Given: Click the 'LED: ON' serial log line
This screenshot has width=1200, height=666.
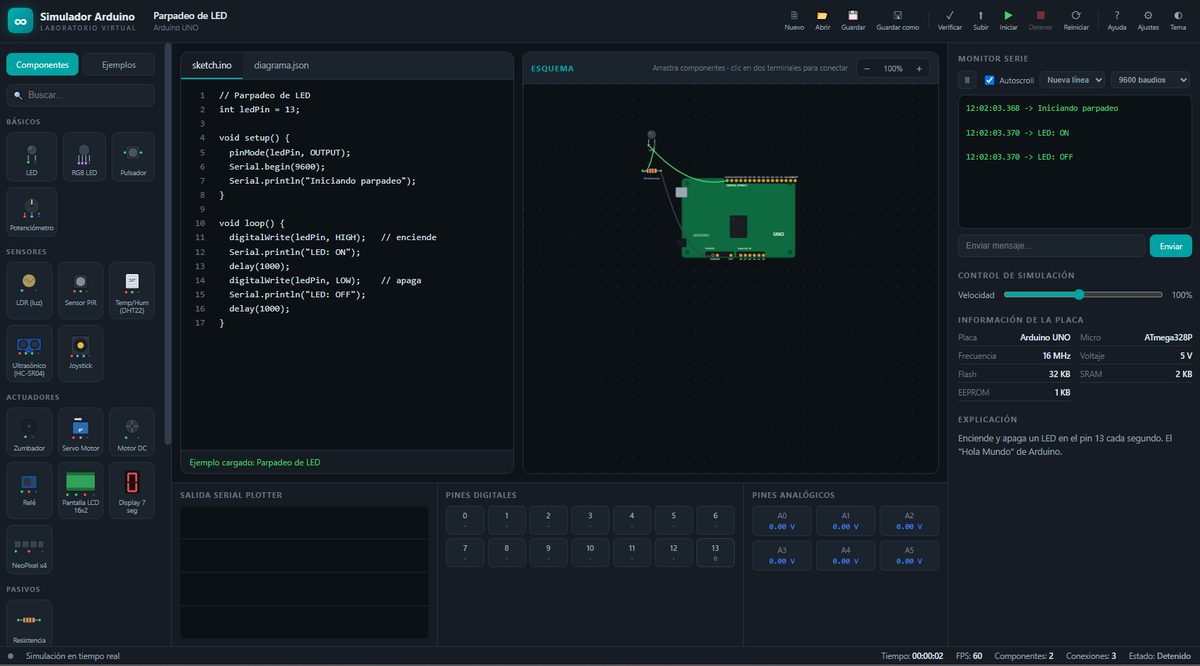Looking at the screenshot, I should 1017,132.
